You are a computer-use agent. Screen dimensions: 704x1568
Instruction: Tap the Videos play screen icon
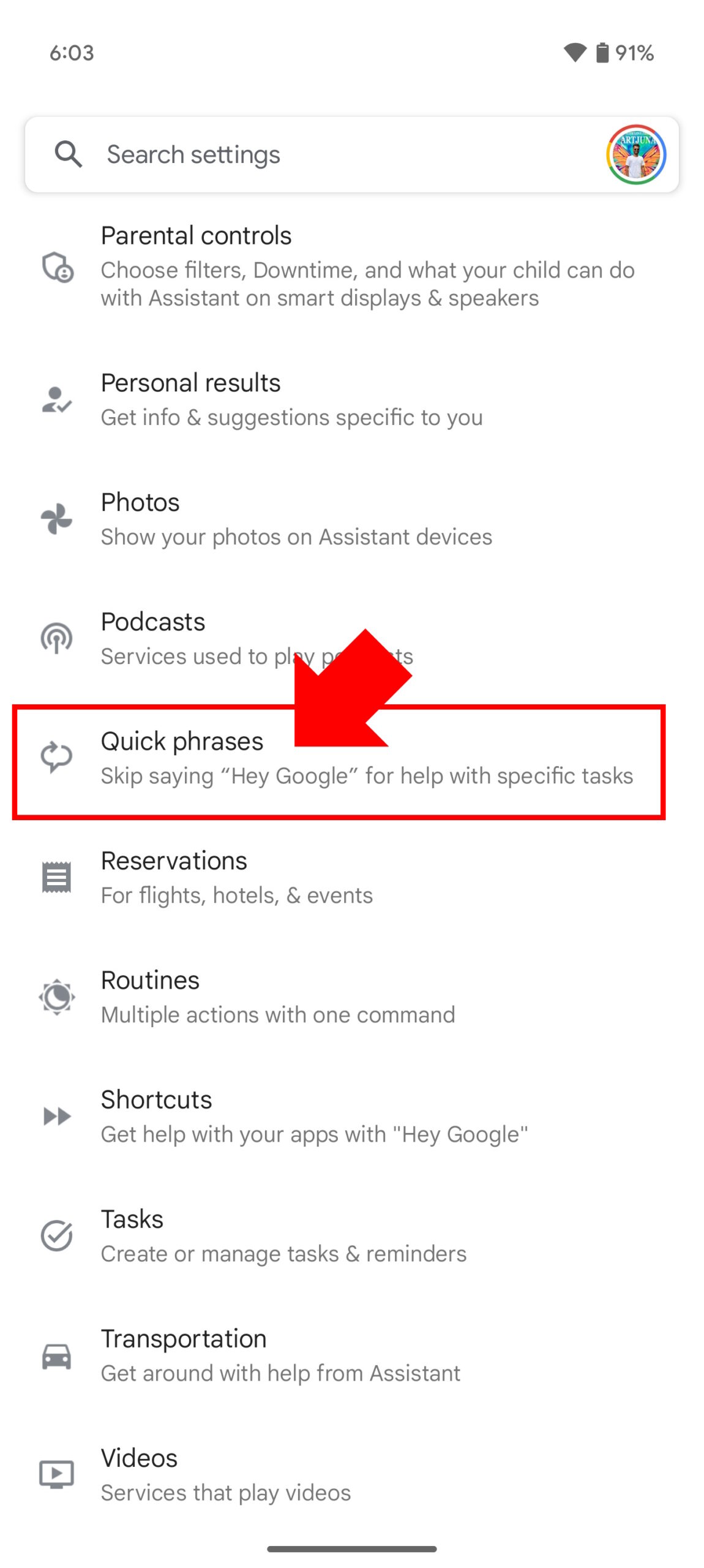point(57,1474)
